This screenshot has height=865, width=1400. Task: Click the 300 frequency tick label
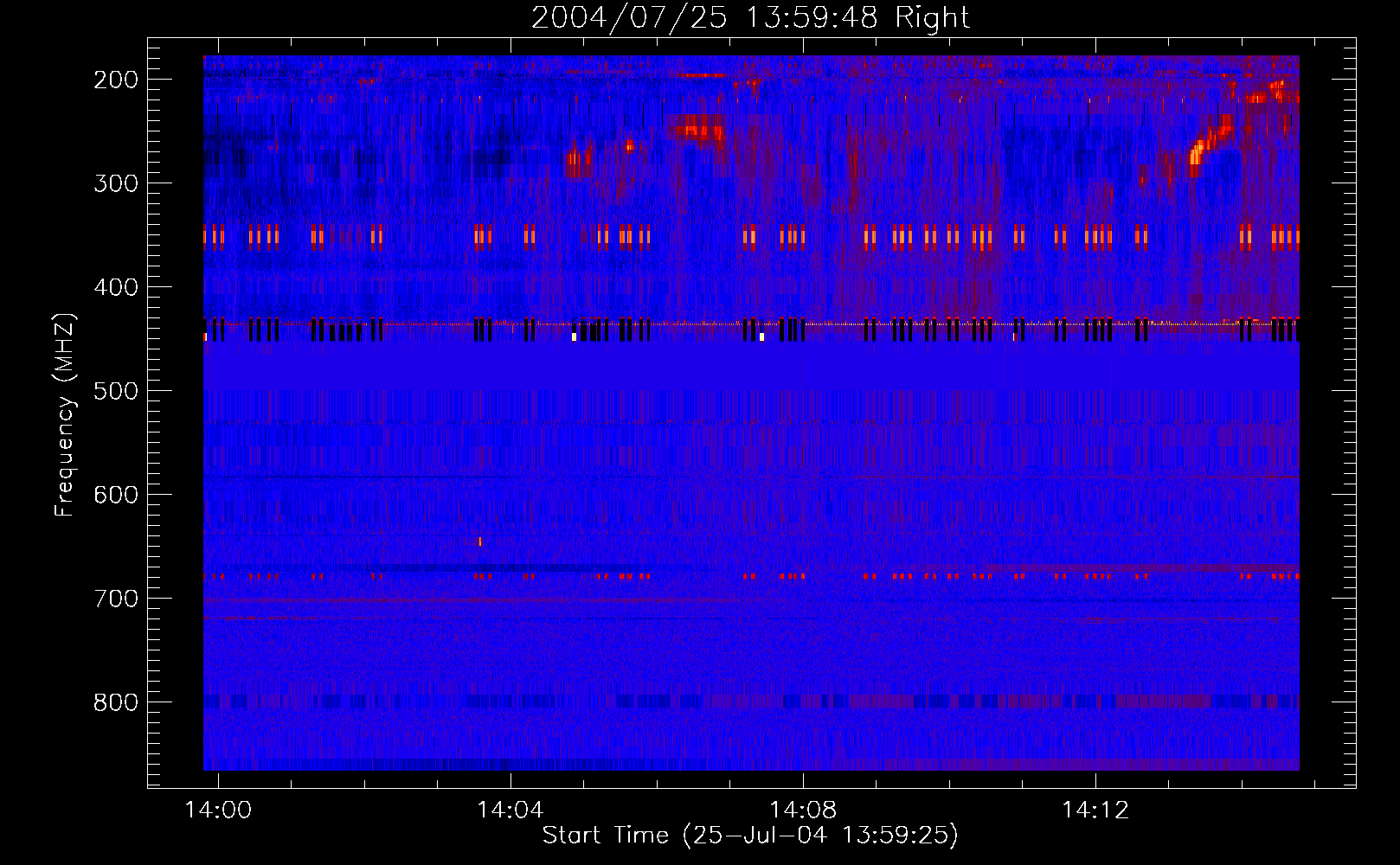click(x=116, y=183)
